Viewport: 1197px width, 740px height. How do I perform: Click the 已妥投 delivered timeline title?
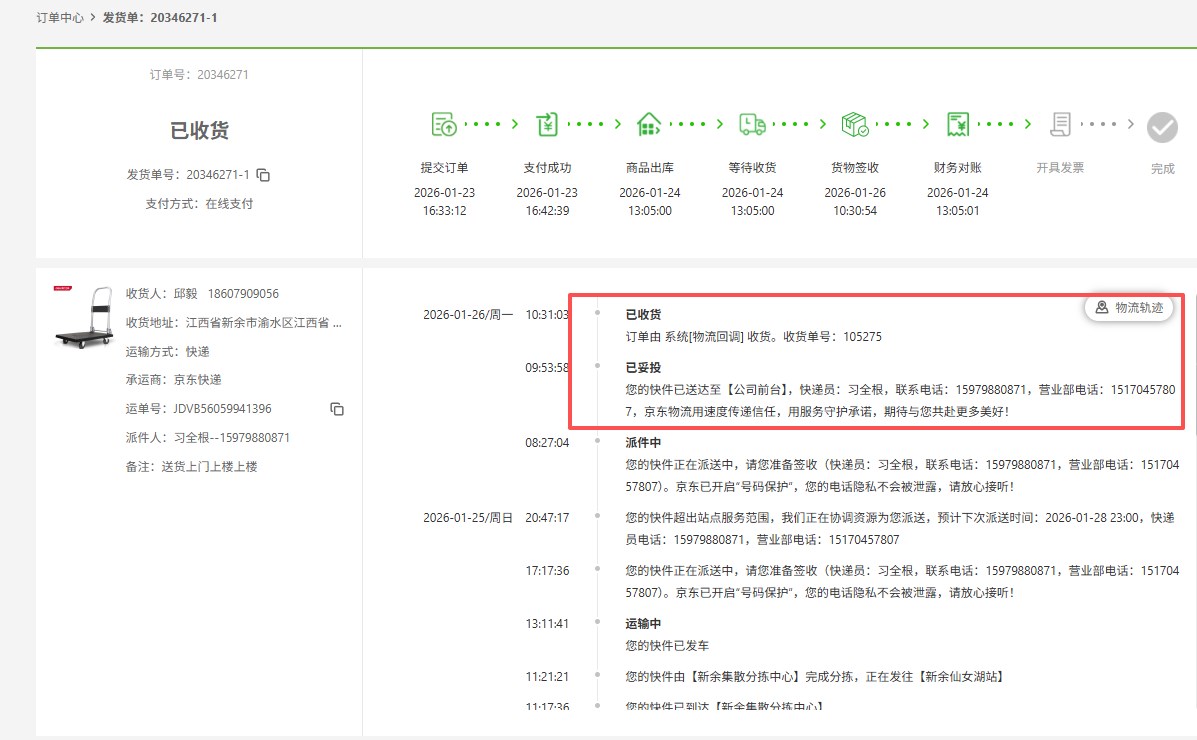[x=643, y=367]
